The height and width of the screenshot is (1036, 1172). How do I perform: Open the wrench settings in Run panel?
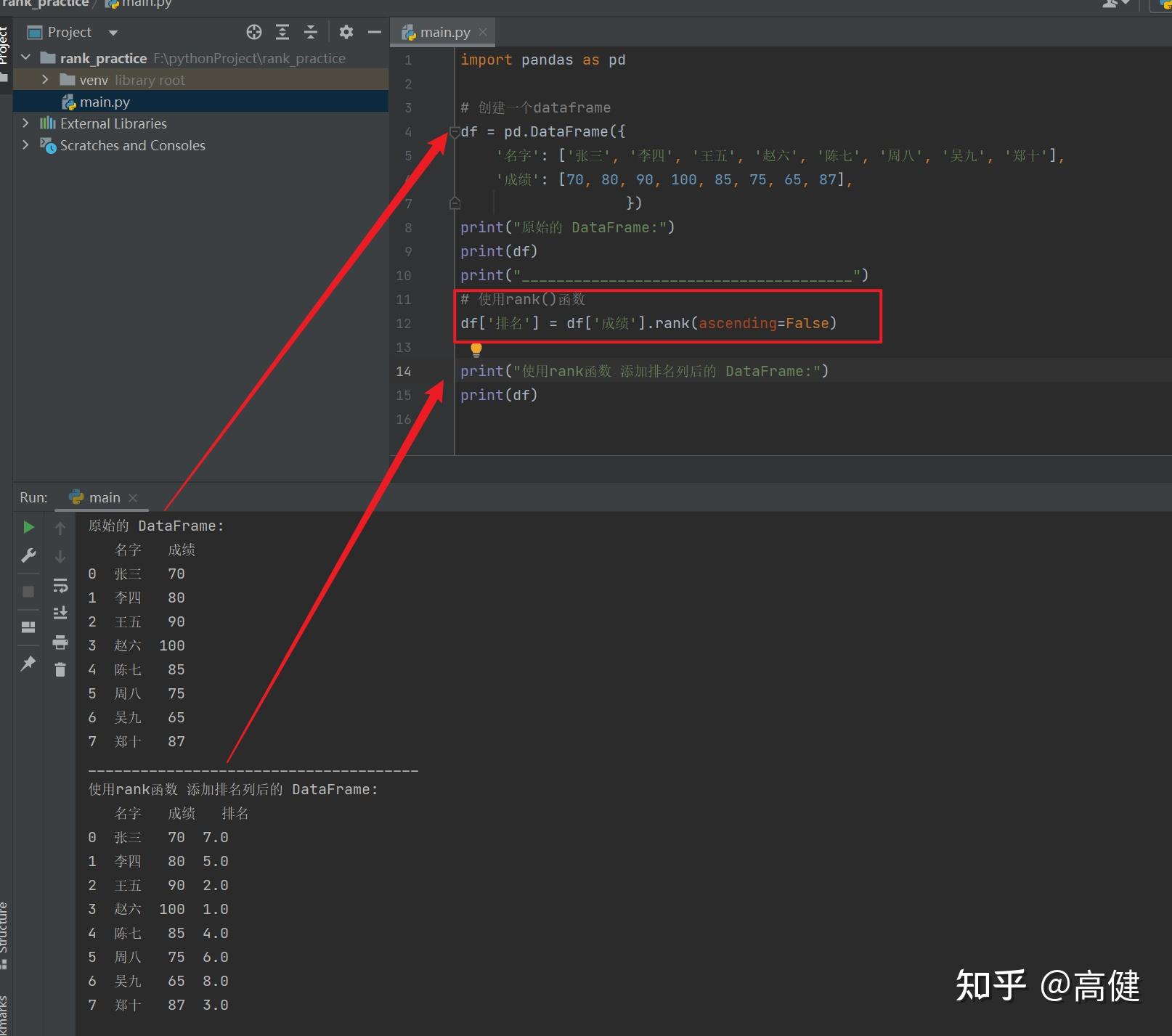[x=28, y=556]
